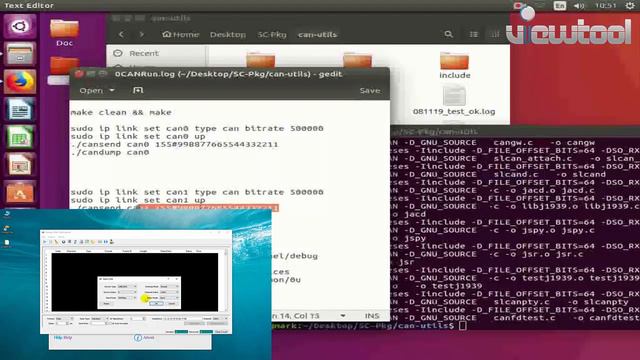The image size is (640, 360).
Task: Click the terminal line with 'canfdtest.c'
Action: pyautogui.click(x=515, y=318)
